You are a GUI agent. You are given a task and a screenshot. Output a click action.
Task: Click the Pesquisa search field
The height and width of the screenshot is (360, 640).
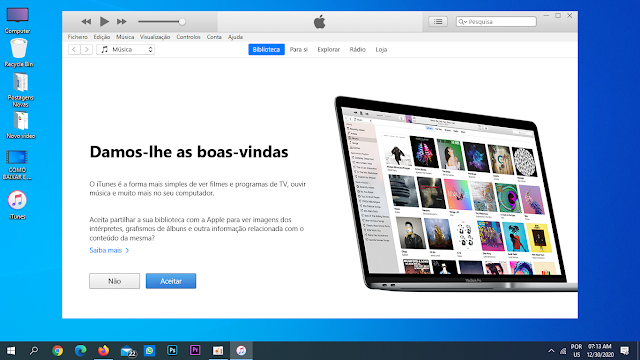click(496, 22)
